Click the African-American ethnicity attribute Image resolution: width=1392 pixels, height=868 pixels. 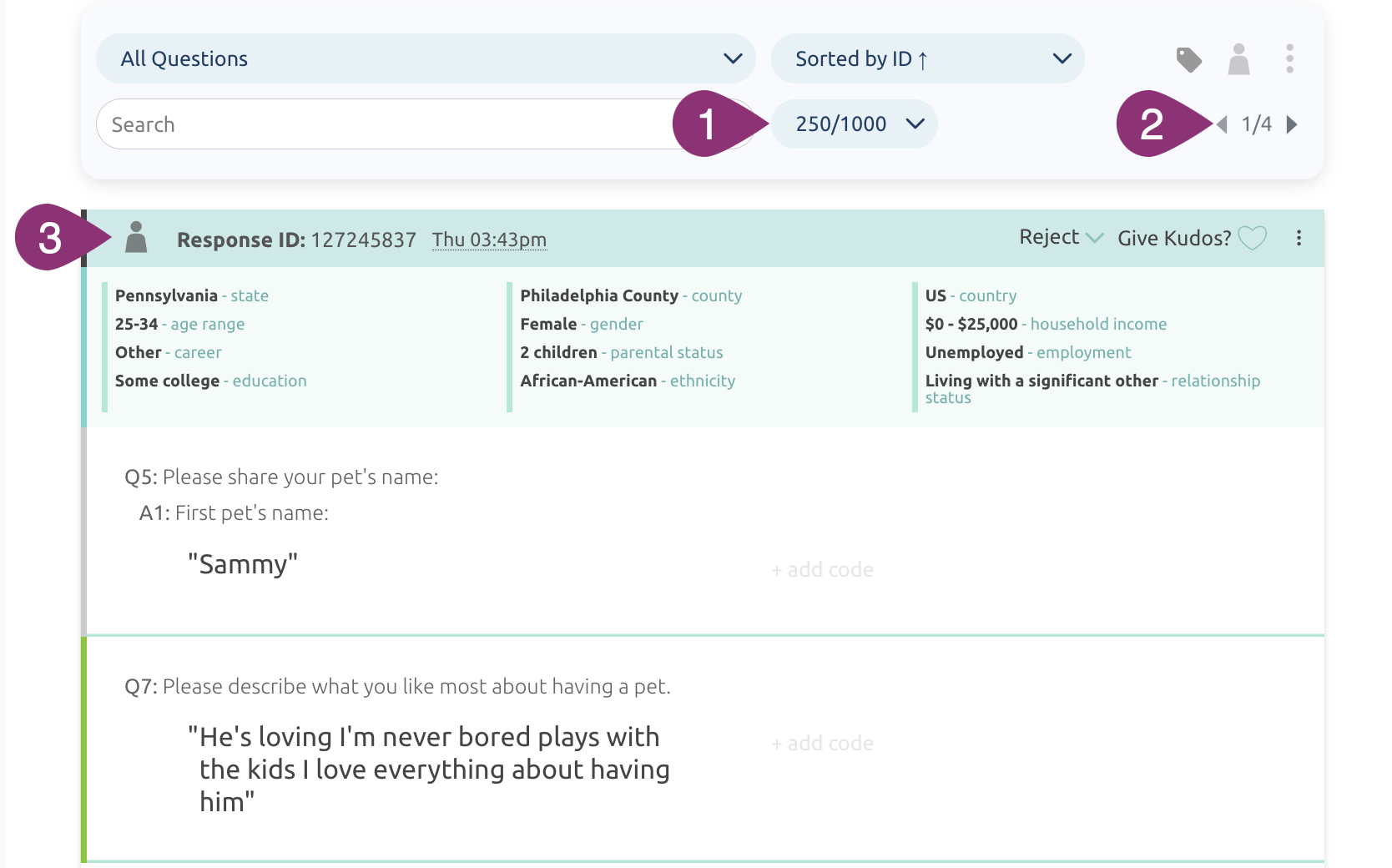coord(628,381)
